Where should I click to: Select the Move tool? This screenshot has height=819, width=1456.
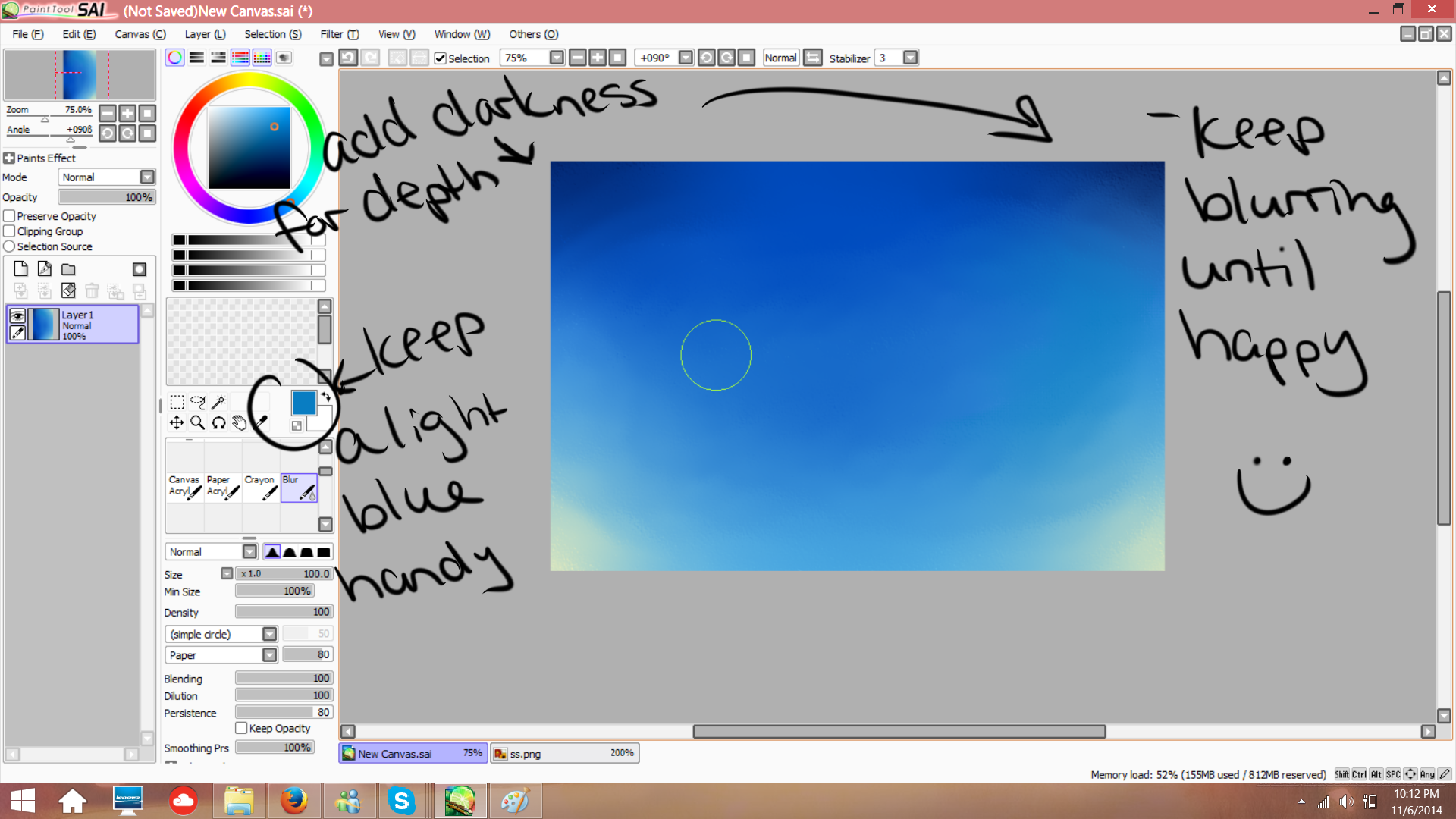tap(177, 423)
